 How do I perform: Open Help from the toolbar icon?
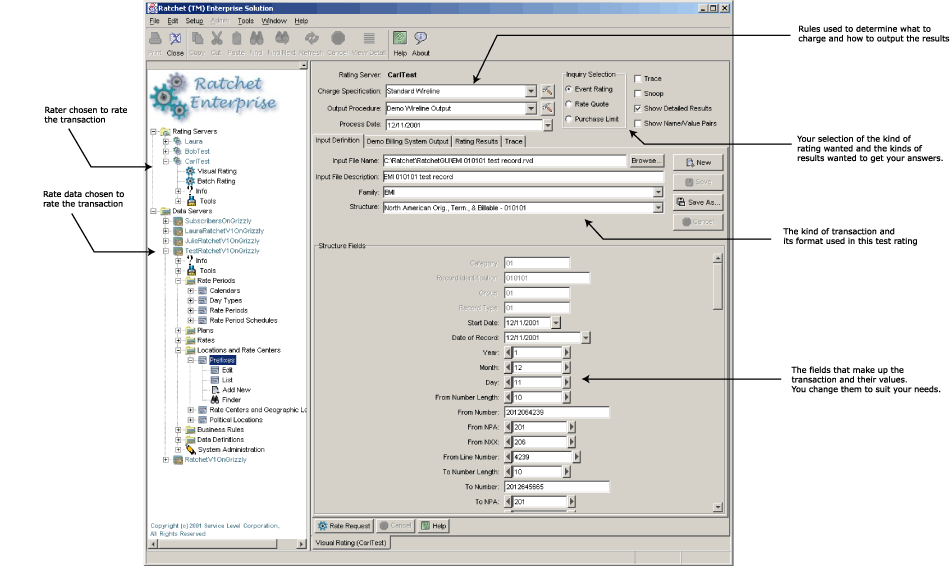pos(400,39)
